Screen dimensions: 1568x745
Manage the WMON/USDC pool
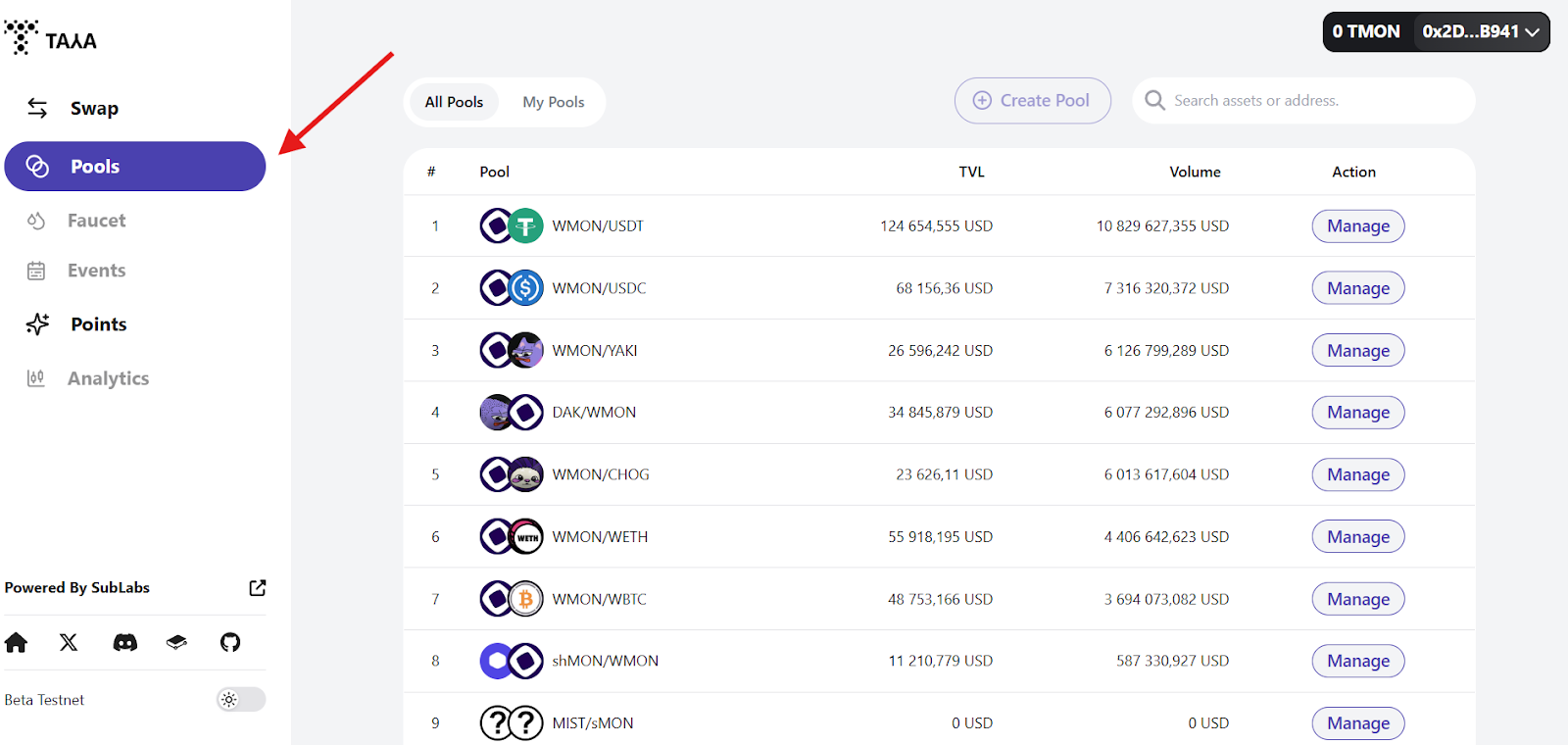click(1358, 288)
